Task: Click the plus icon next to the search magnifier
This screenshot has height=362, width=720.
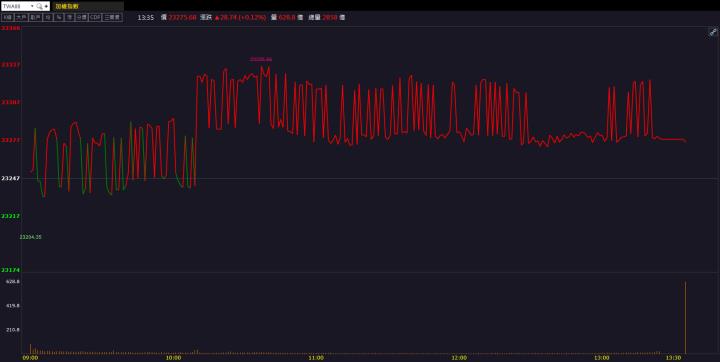Action: point(46,6)
